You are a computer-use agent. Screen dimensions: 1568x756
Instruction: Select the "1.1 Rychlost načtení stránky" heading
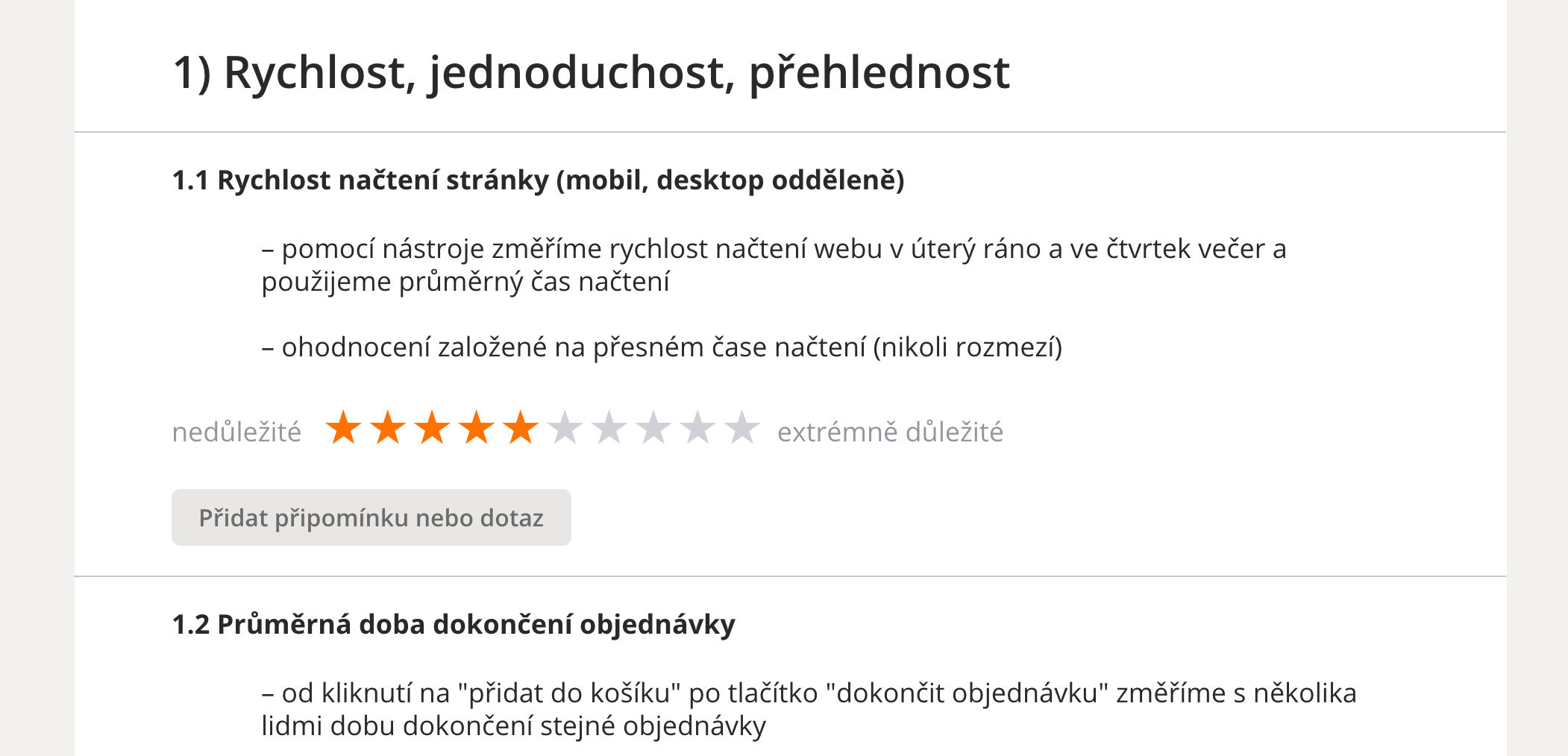click(x=538, y=180)
